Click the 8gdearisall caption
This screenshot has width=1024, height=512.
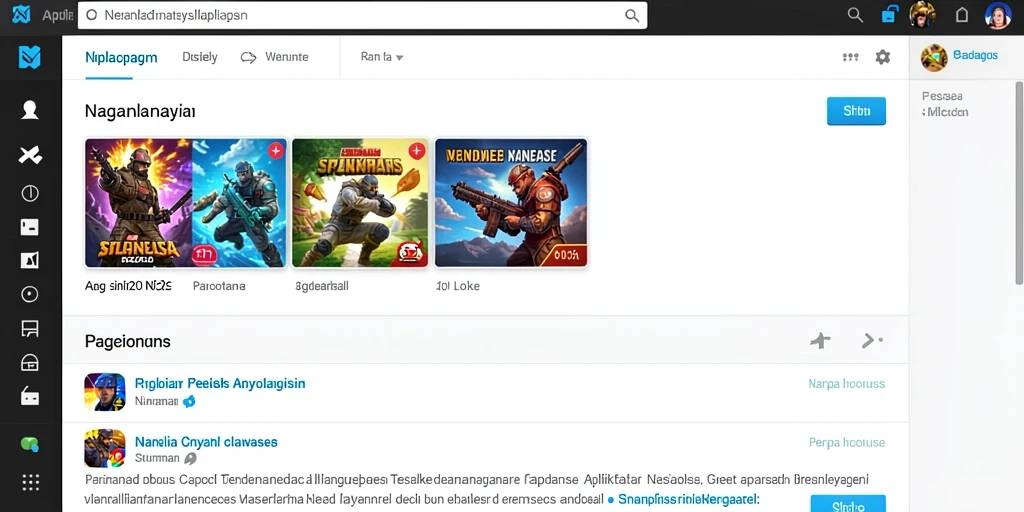click(x=322, y=286)
